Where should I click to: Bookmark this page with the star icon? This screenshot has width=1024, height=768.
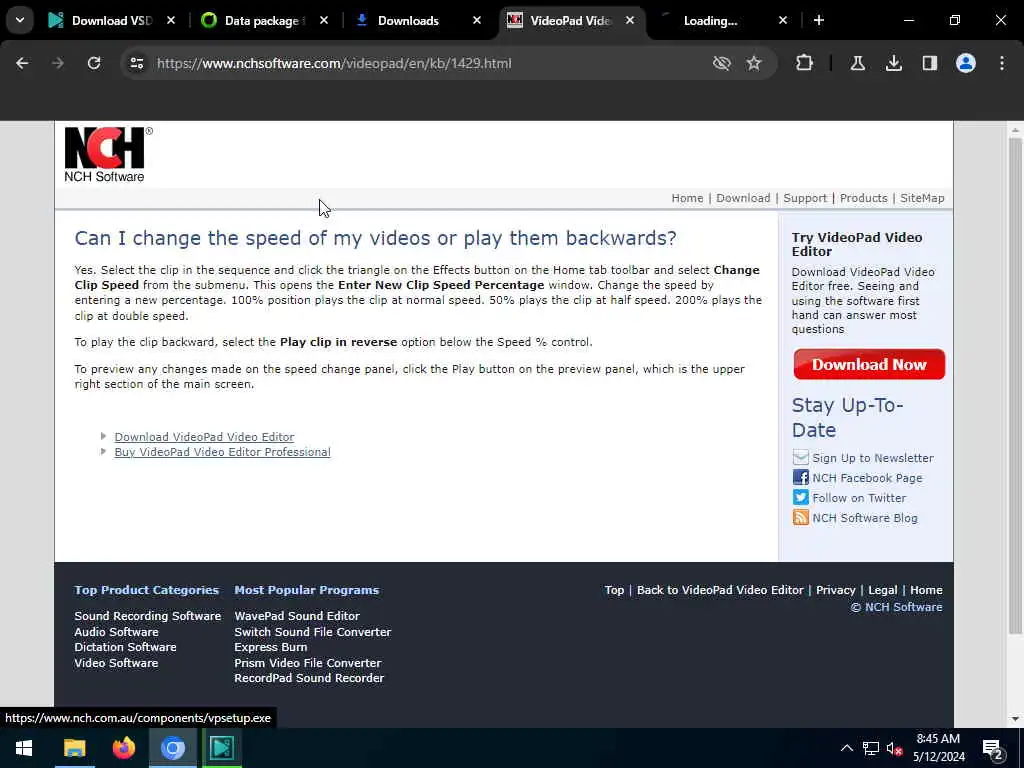point(754,63)
